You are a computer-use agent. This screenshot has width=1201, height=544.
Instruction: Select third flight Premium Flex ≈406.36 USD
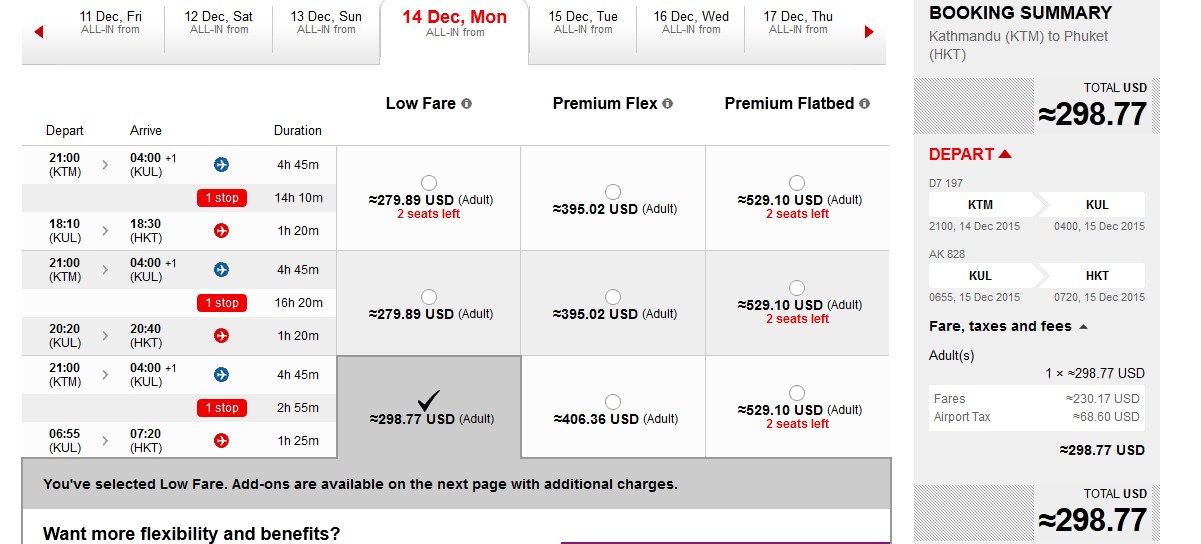[613, 402]
